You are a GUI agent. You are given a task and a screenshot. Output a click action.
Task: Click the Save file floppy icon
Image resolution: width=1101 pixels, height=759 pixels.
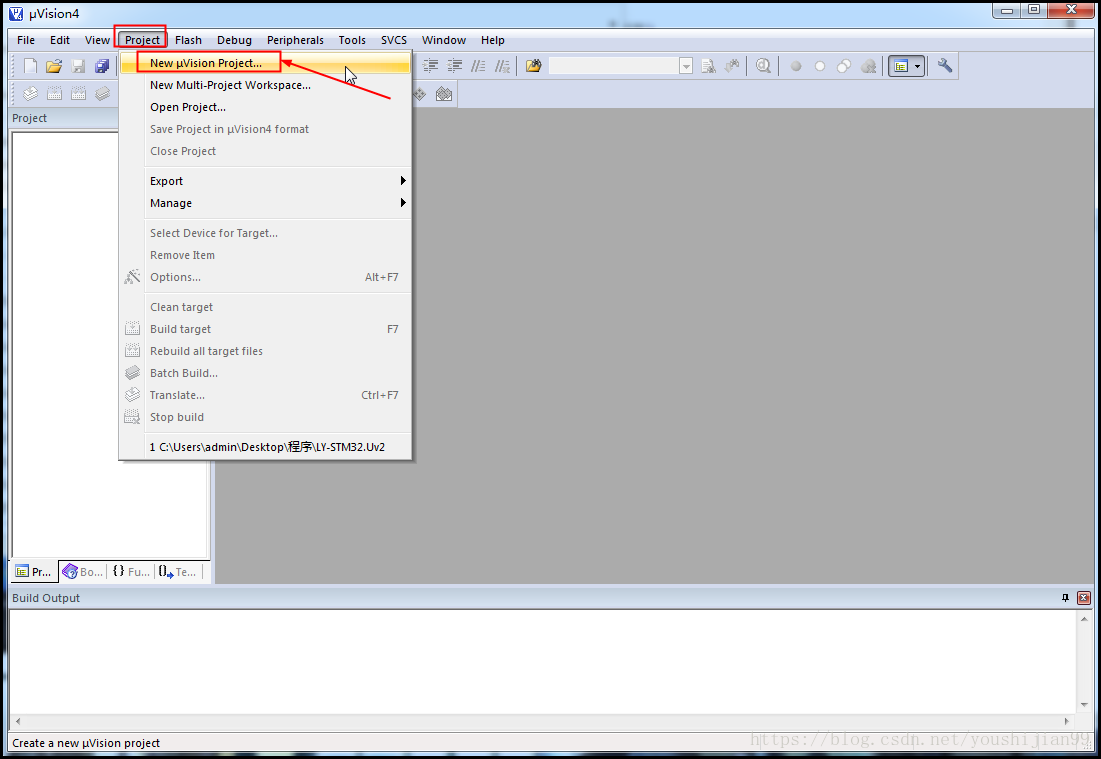coord(78,66)
